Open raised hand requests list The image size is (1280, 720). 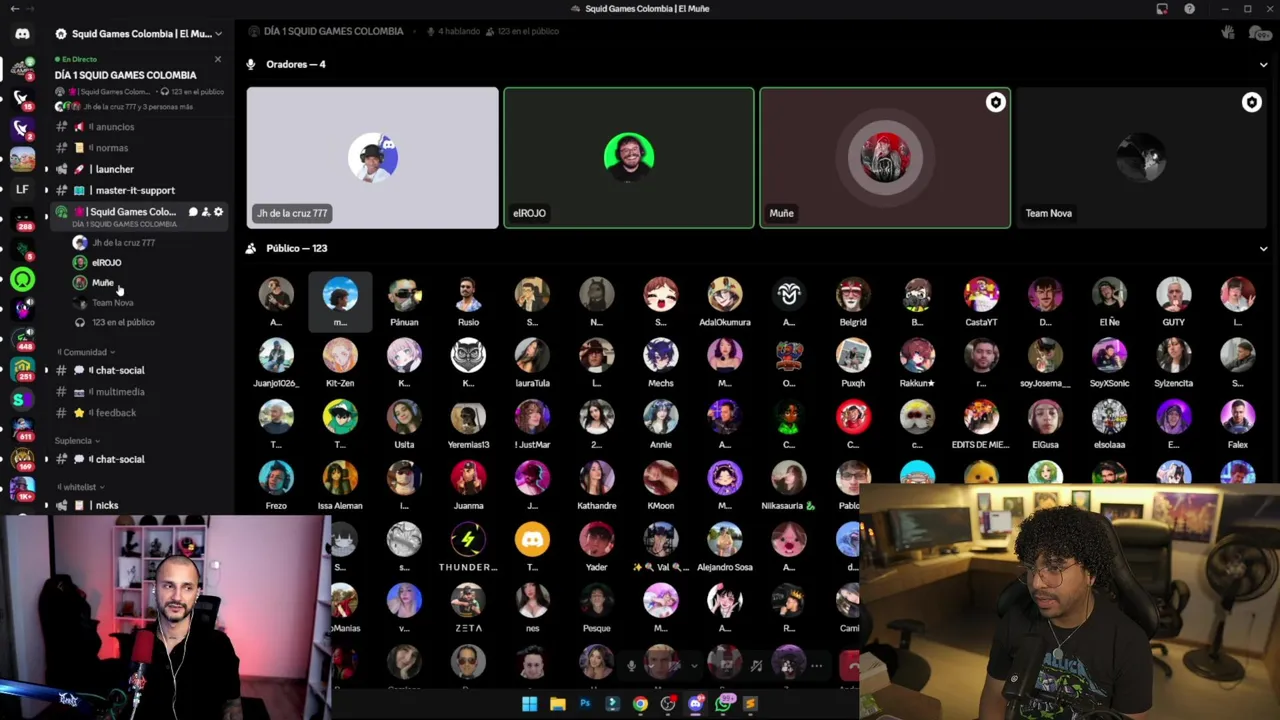pos(1228,33)
